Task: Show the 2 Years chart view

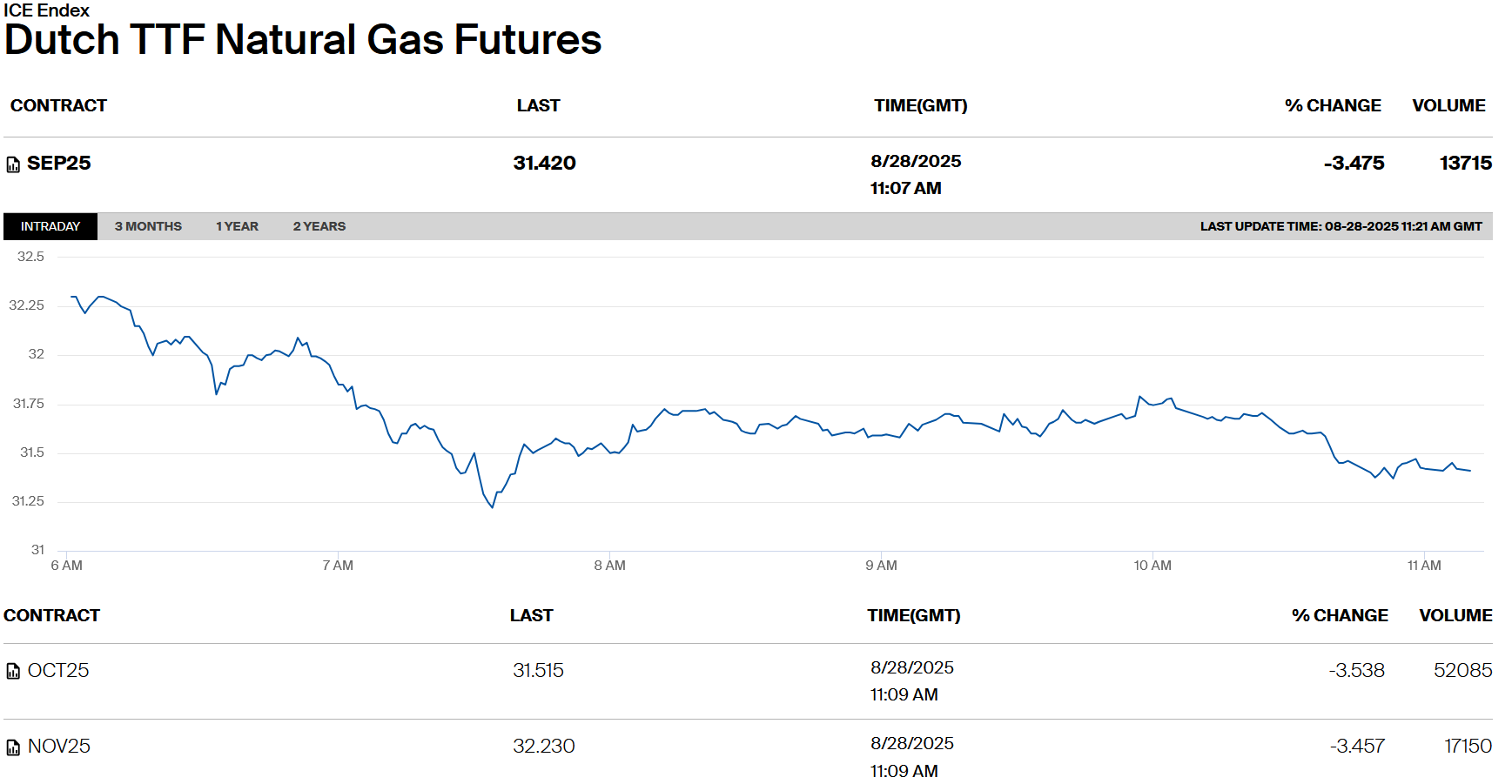Action: 319,226
